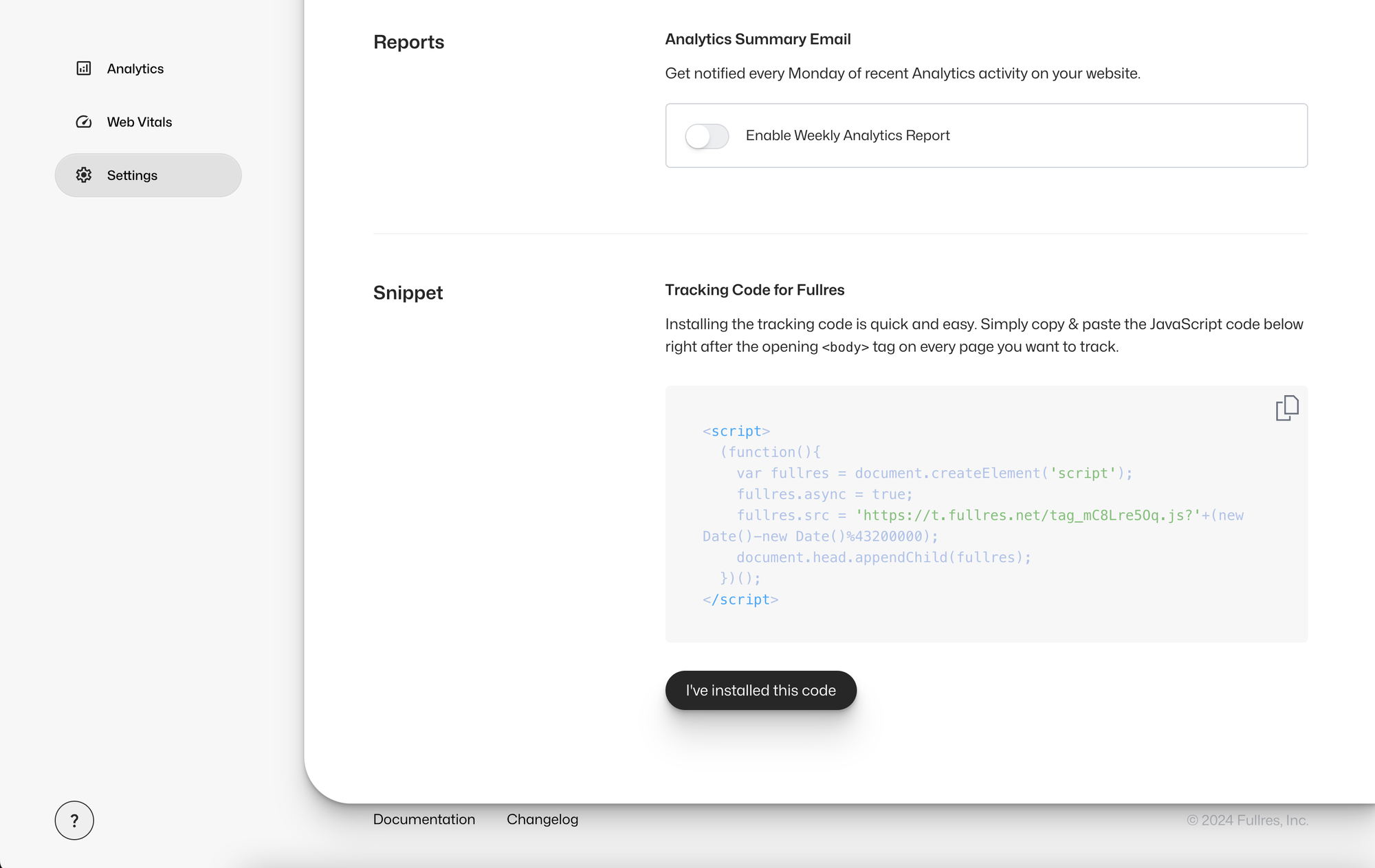Viewport: 1375px width, 868px height.
Task: Click the Snippet section heading
Action: click(x=408, y=293)
